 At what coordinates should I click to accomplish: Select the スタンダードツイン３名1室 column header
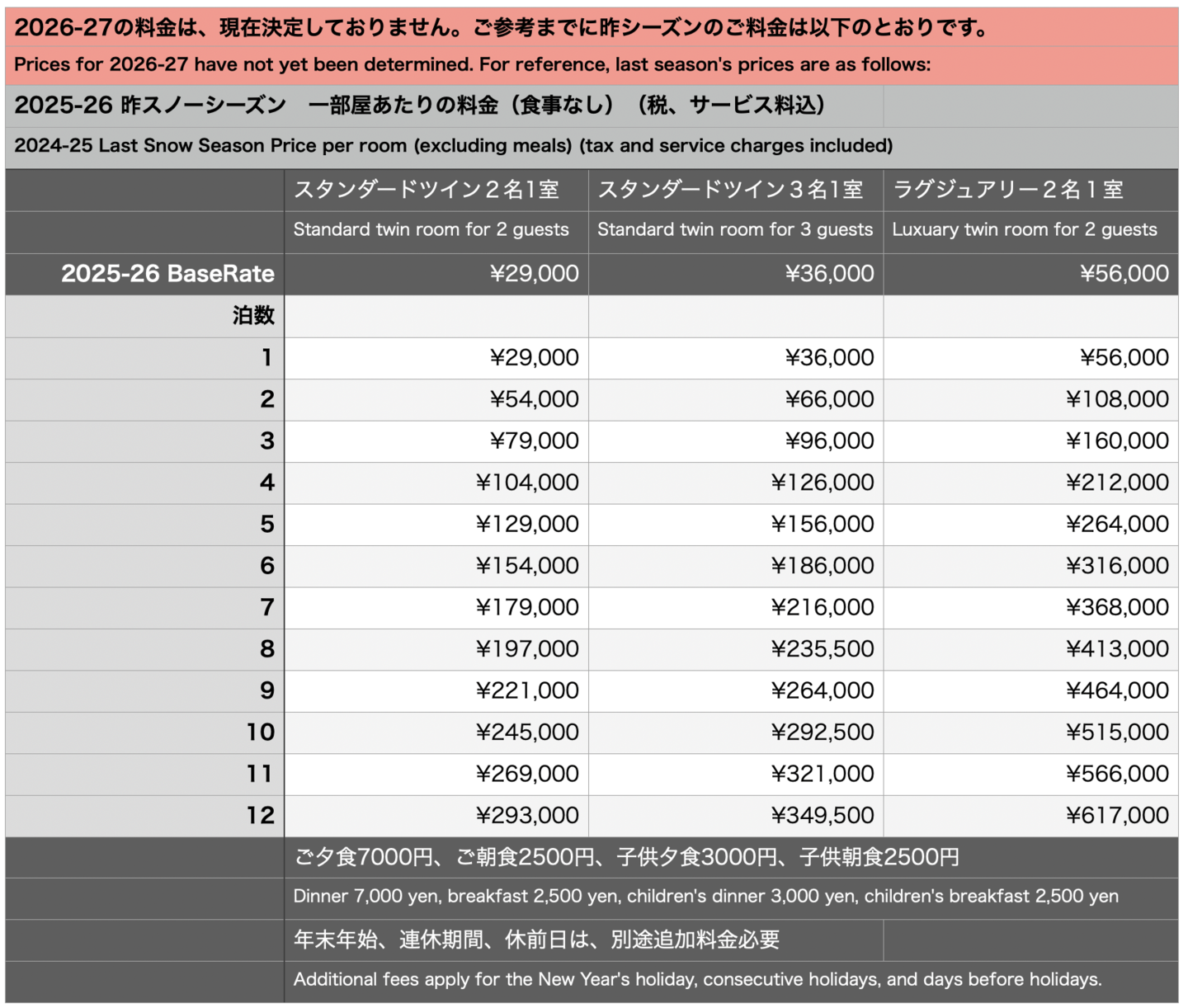(x=730, y=190)
